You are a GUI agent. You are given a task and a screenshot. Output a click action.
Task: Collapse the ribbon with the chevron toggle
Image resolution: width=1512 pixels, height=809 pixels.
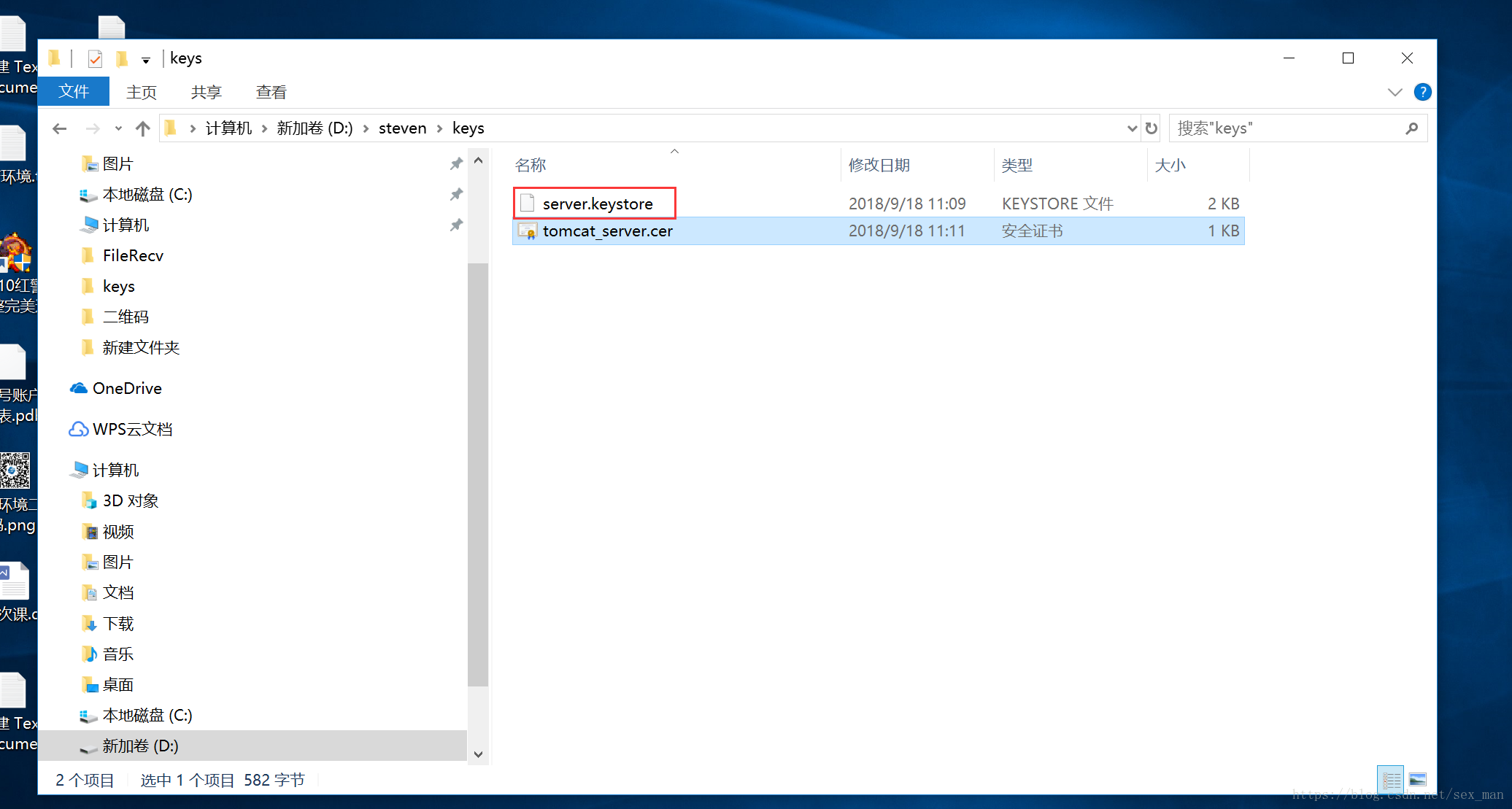point(1395,91)
